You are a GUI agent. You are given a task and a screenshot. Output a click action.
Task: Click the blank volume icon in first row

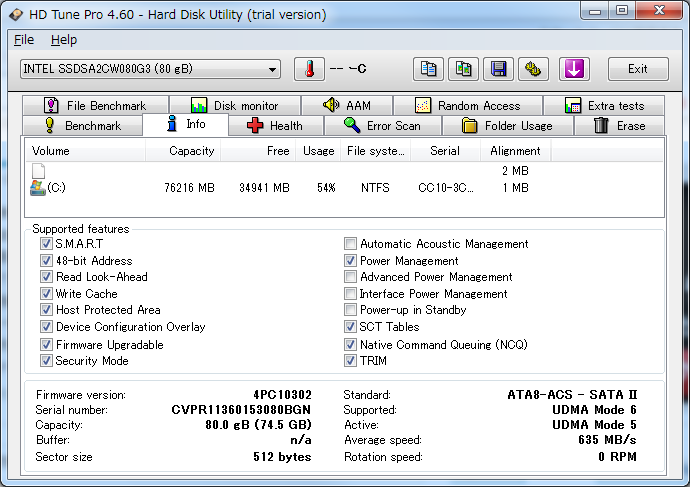click(x=38, y=171)
